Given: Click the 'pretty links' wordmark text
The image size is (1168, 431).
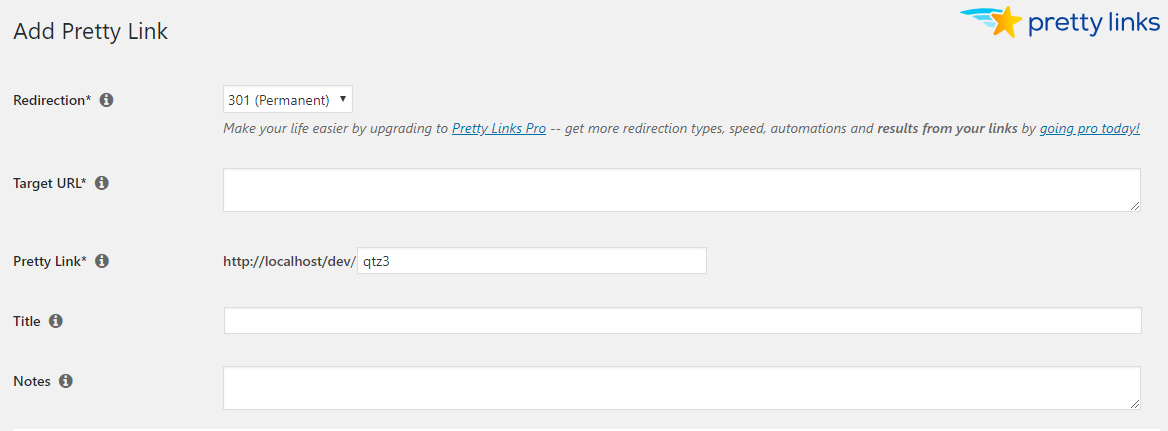Looking at the screenshot, I should [1093, 23].
